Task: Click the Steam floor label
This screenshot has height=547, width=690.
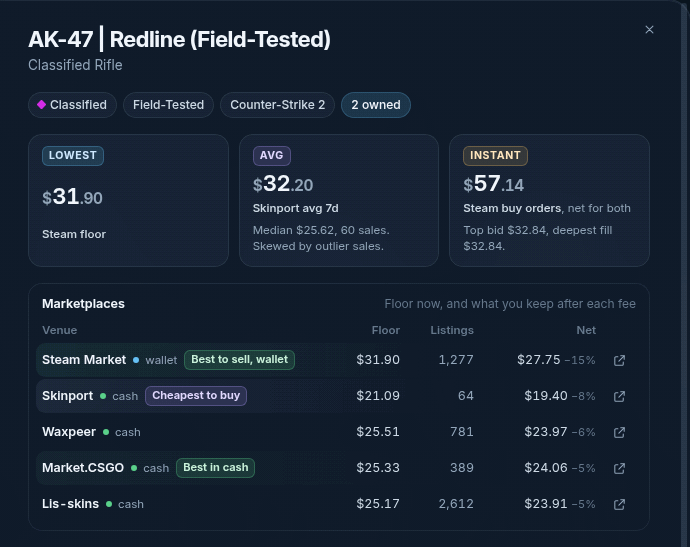Action: [74, 234]
